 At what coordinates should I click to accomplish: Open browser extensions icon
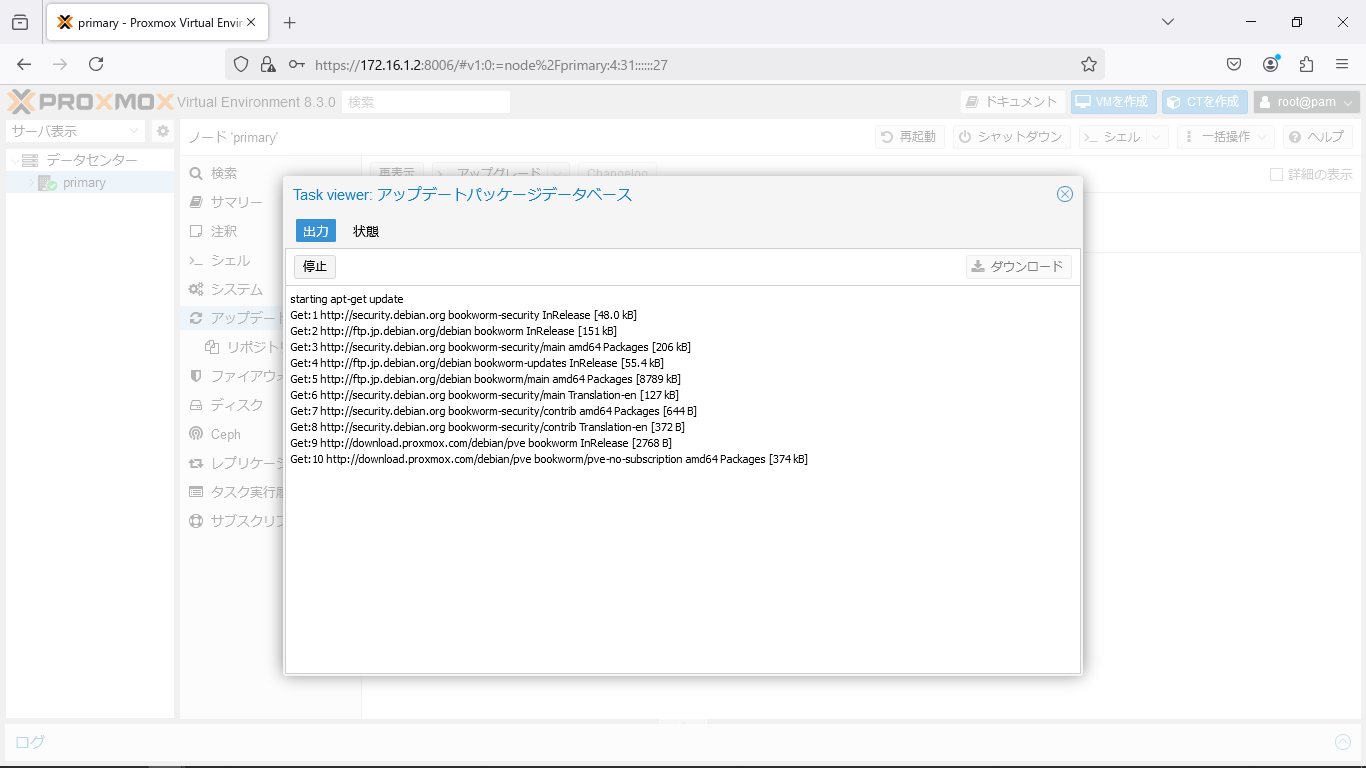(x=1306, y=64)
